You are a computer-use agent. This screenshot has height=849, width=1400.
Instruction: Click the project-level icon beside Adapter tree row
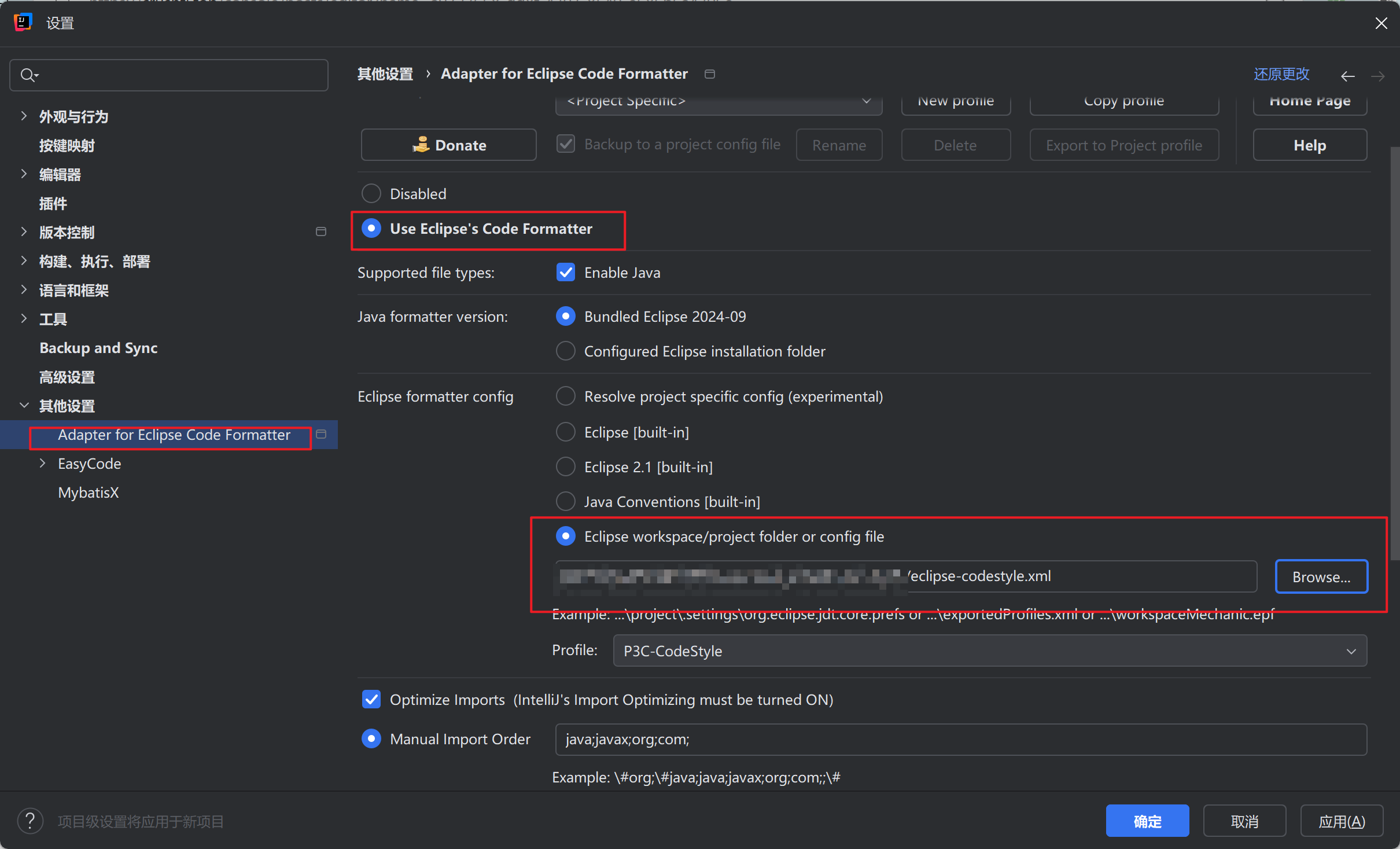pyautogui.click(x=321, y=435)
